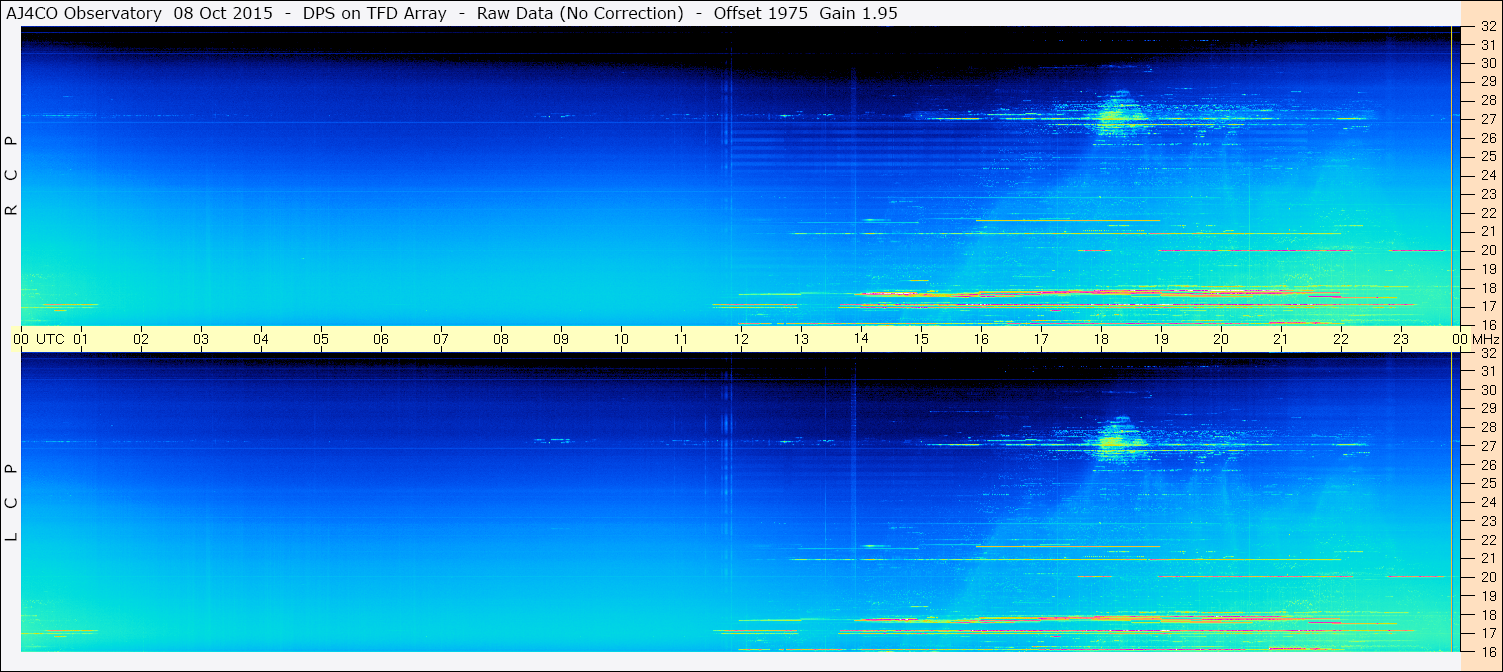Click the 23 UTC time axis marker
This screenshot has height=672, width=1503.
coord(1401,339)
